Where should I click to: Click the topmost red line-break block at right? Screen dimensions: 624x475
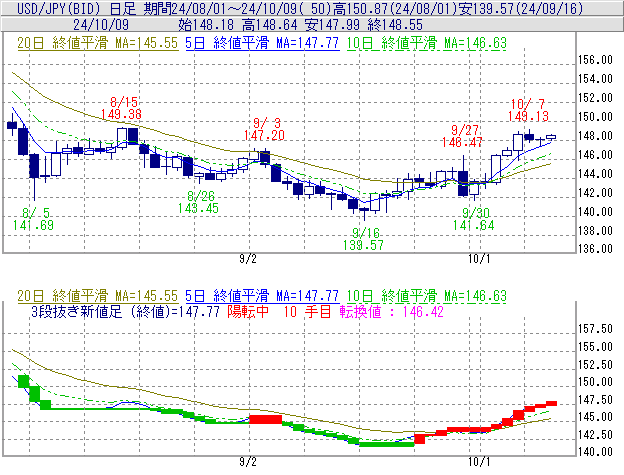tap(551, 403)
